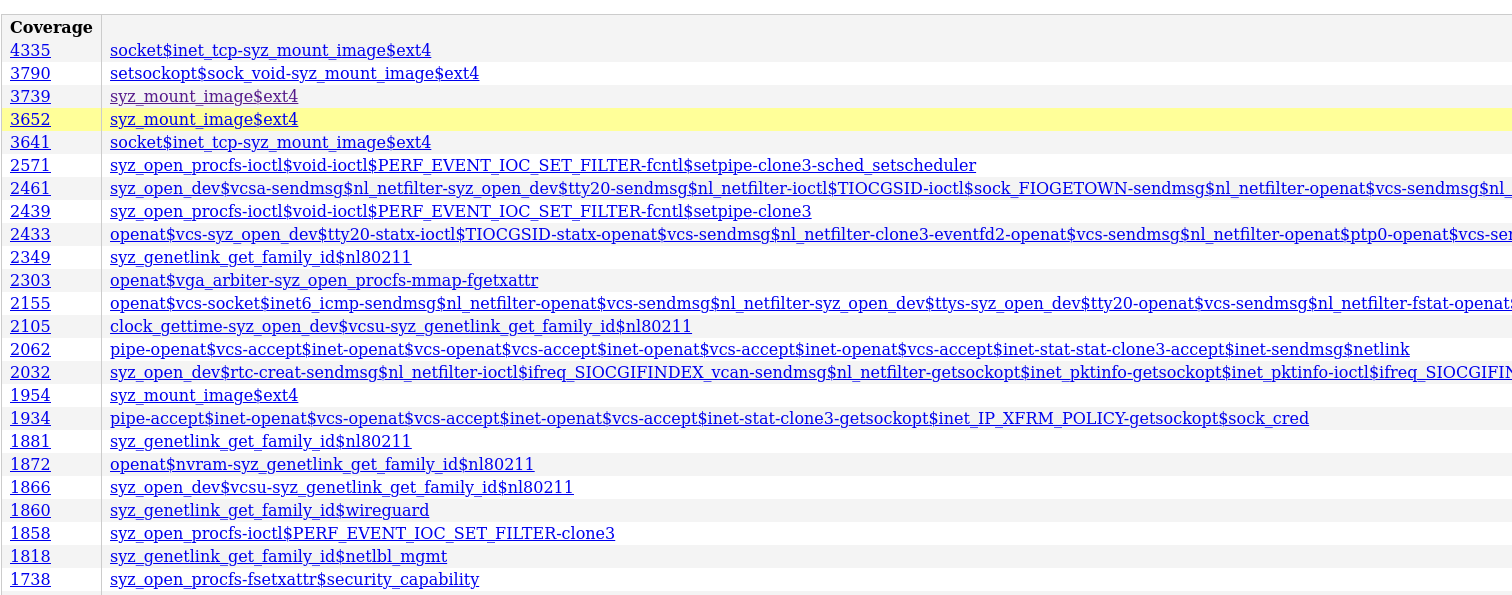Viewport: 1512px width, 595px height.
Task: Open openat$vga_arbiter-syz_open_procfs-mmap-fgetxattr link
Action: pos(324,280)
